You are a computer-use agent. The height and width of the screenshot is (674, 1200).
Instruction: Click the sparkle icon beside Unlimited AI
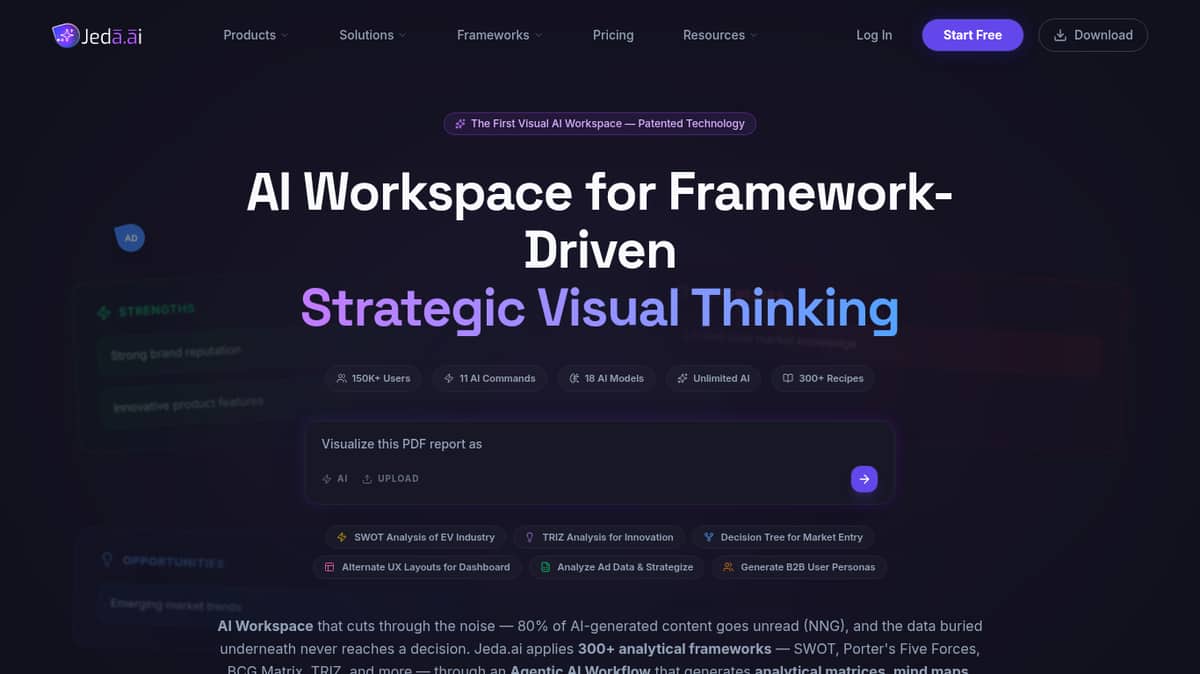point(682,379)
